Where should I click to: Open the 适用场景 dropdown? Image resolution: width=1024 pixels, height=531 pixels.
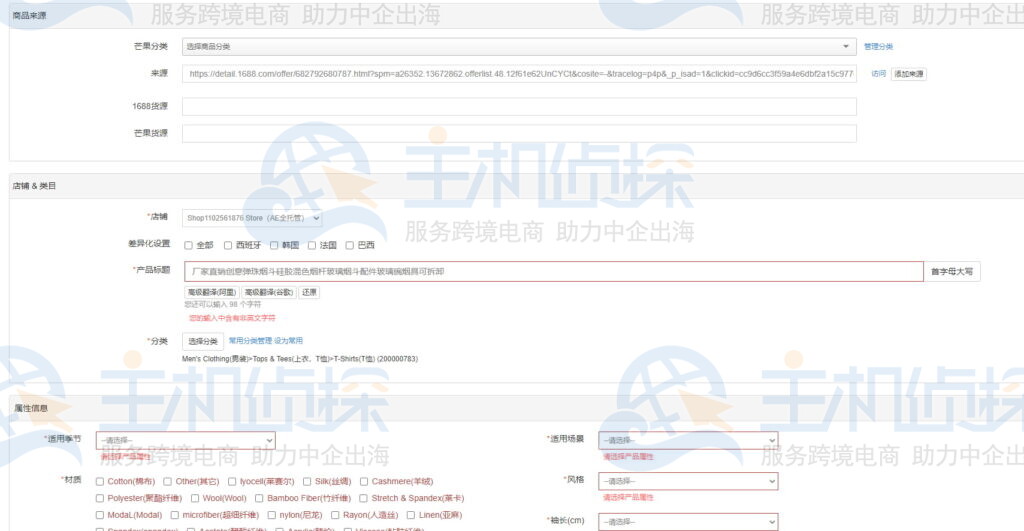[x=688, y=440]
